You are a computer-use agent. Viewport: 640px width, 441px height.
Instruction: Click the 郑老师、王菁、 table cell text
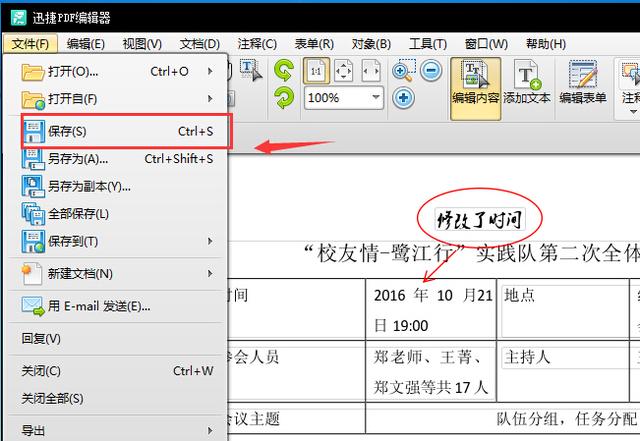click(x=427, y=357)
